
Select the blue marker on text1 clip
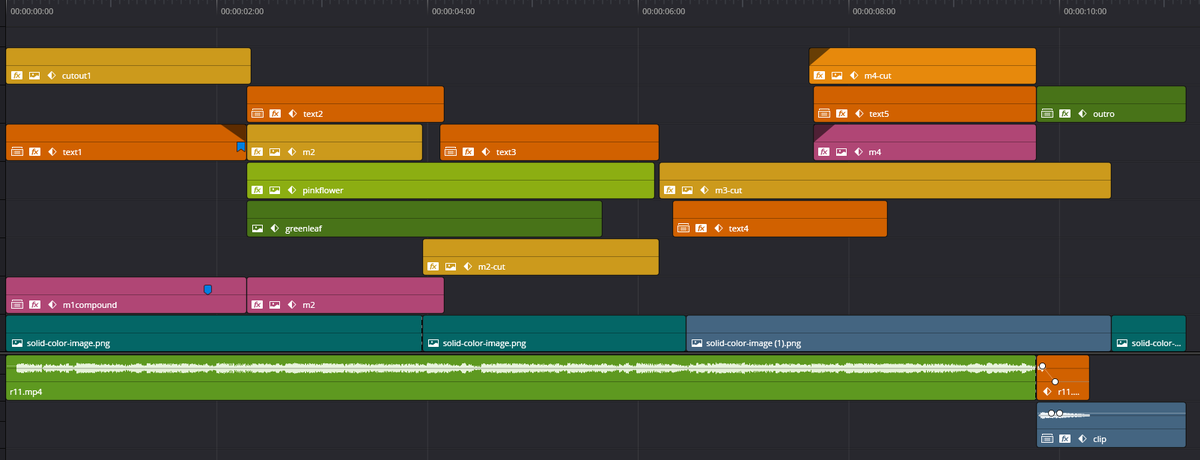point(241,146)
